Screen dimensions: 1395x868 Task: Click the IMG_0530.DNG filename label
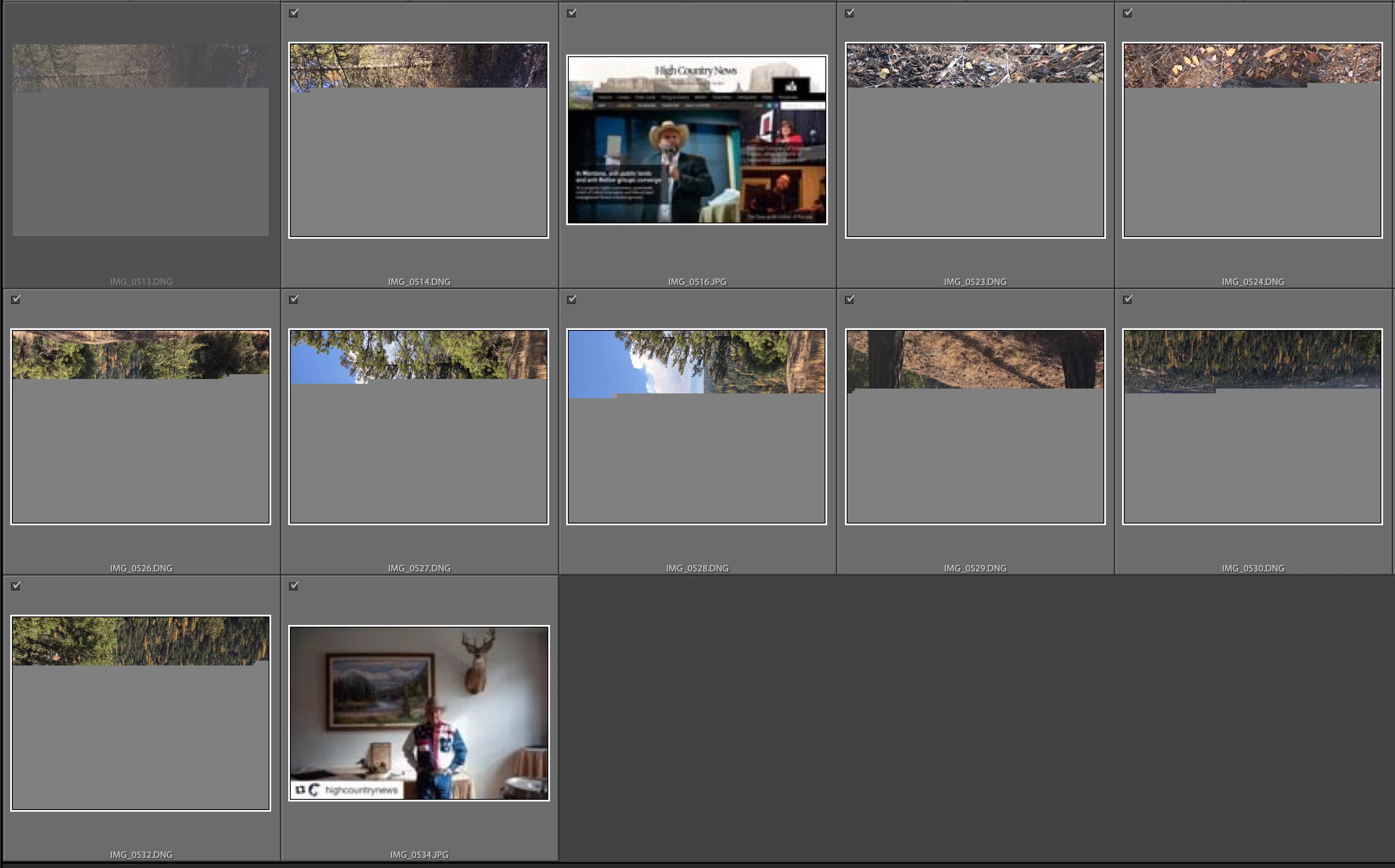pyautogui.click(x=1253, y=568)
